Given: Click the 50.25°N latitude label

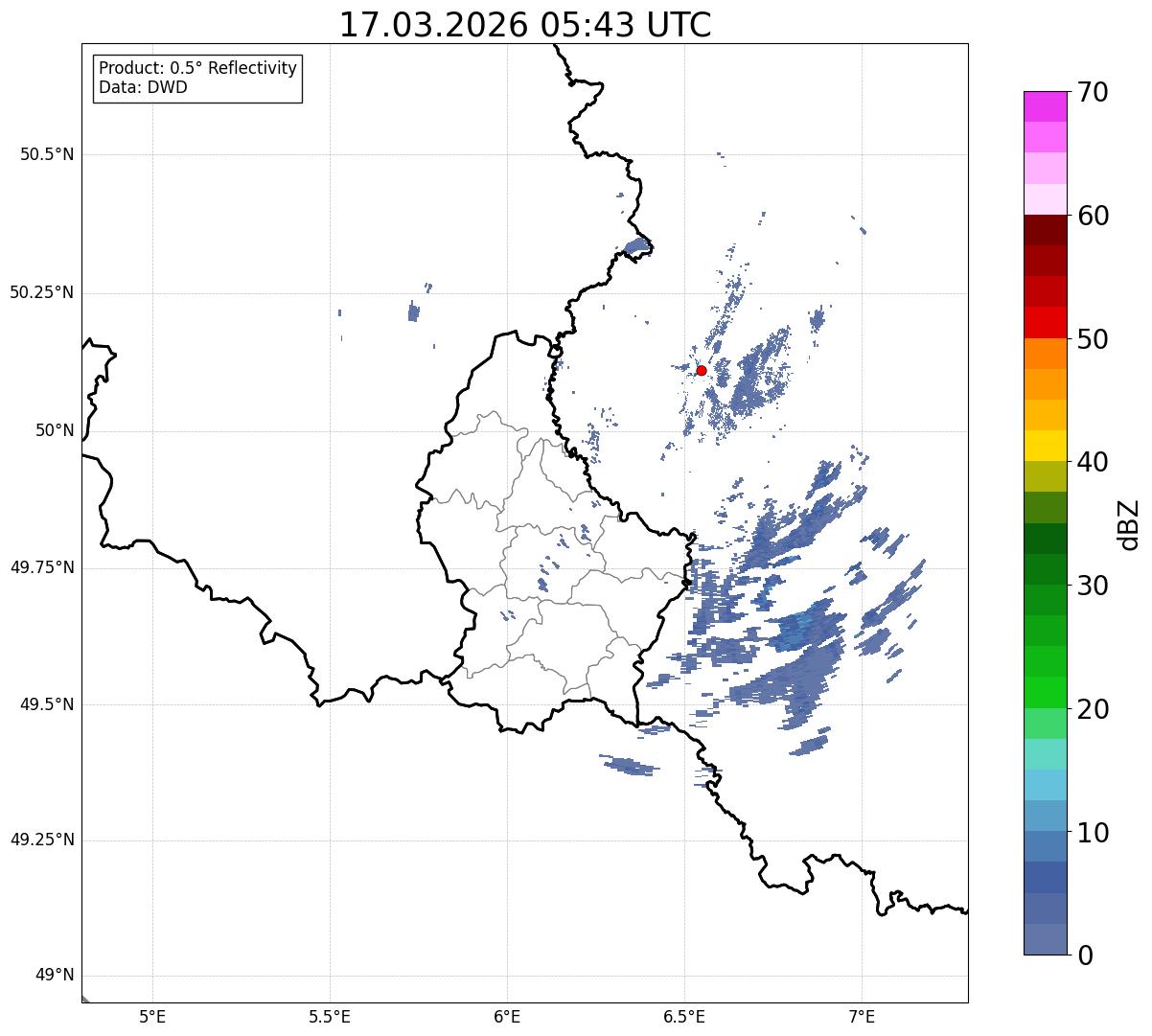Looking at the screenshot, I should tap(42, 292).
